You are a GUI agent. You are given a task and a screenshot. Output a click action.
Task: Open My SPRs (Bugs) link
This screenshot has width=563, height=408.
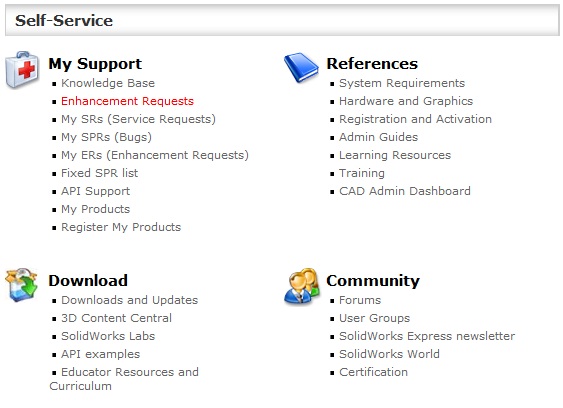(106, 137)
